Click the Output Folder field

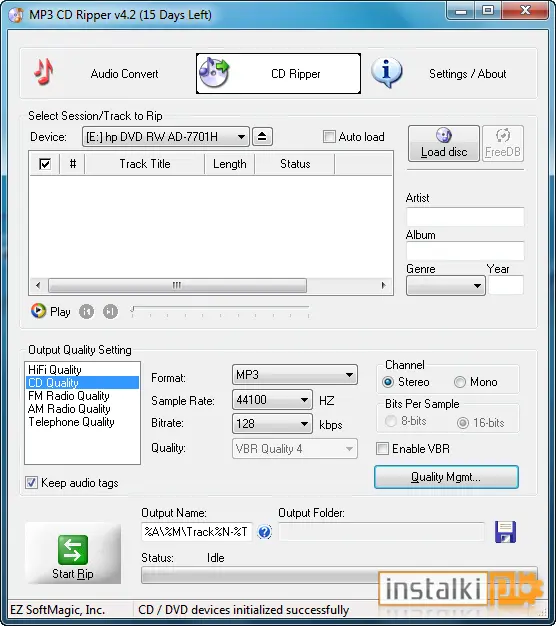pos(382,532)
